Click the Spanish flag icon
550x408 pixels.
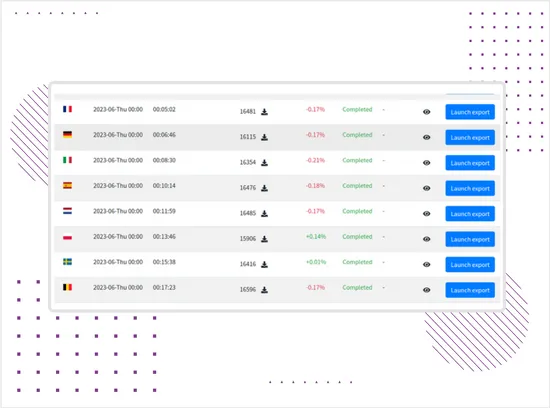pyautogui.click(x=67, y=185)
